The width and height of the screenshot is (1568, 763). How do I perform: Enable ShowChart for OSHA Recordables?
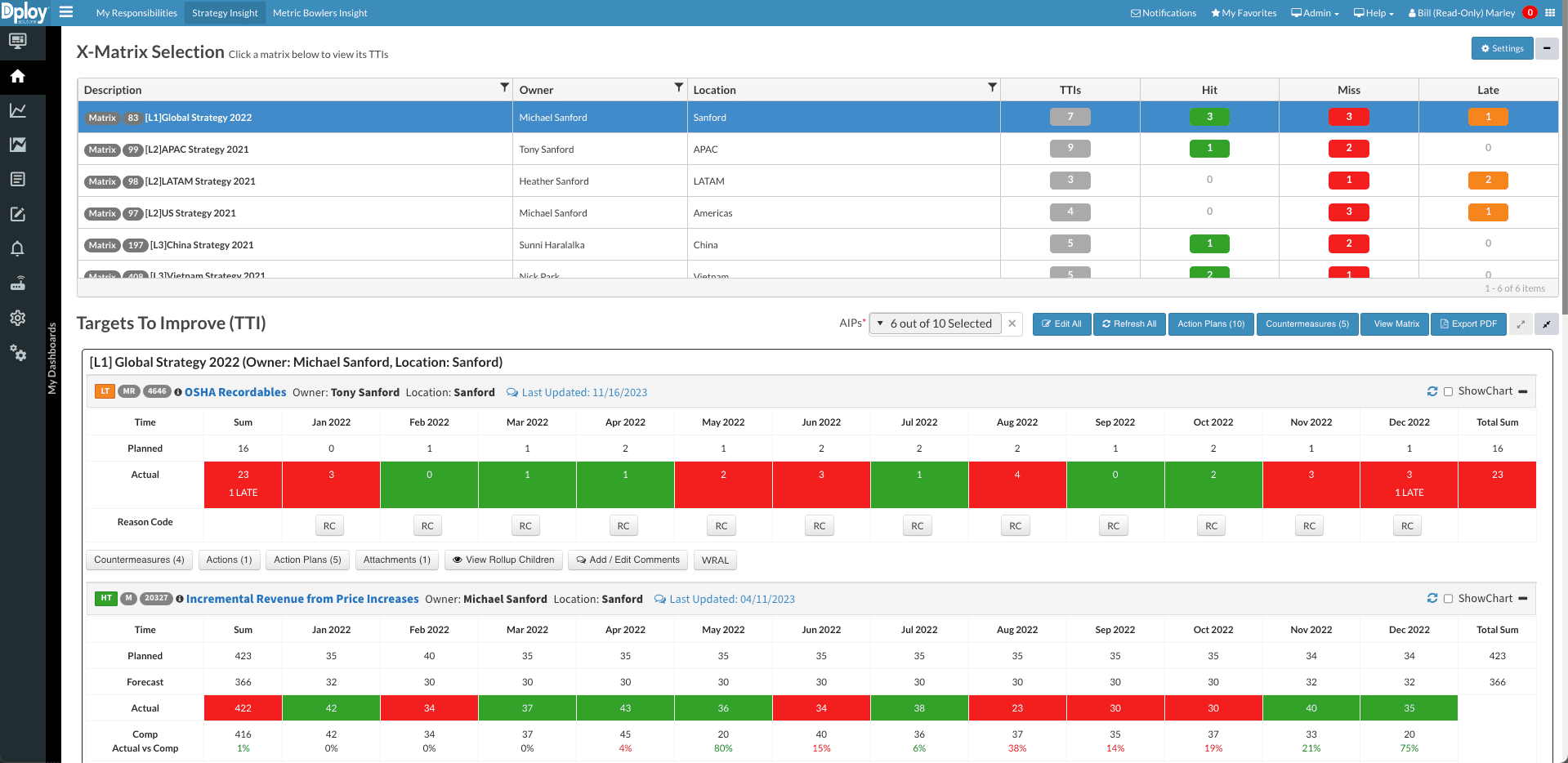tap(1448, 391)
